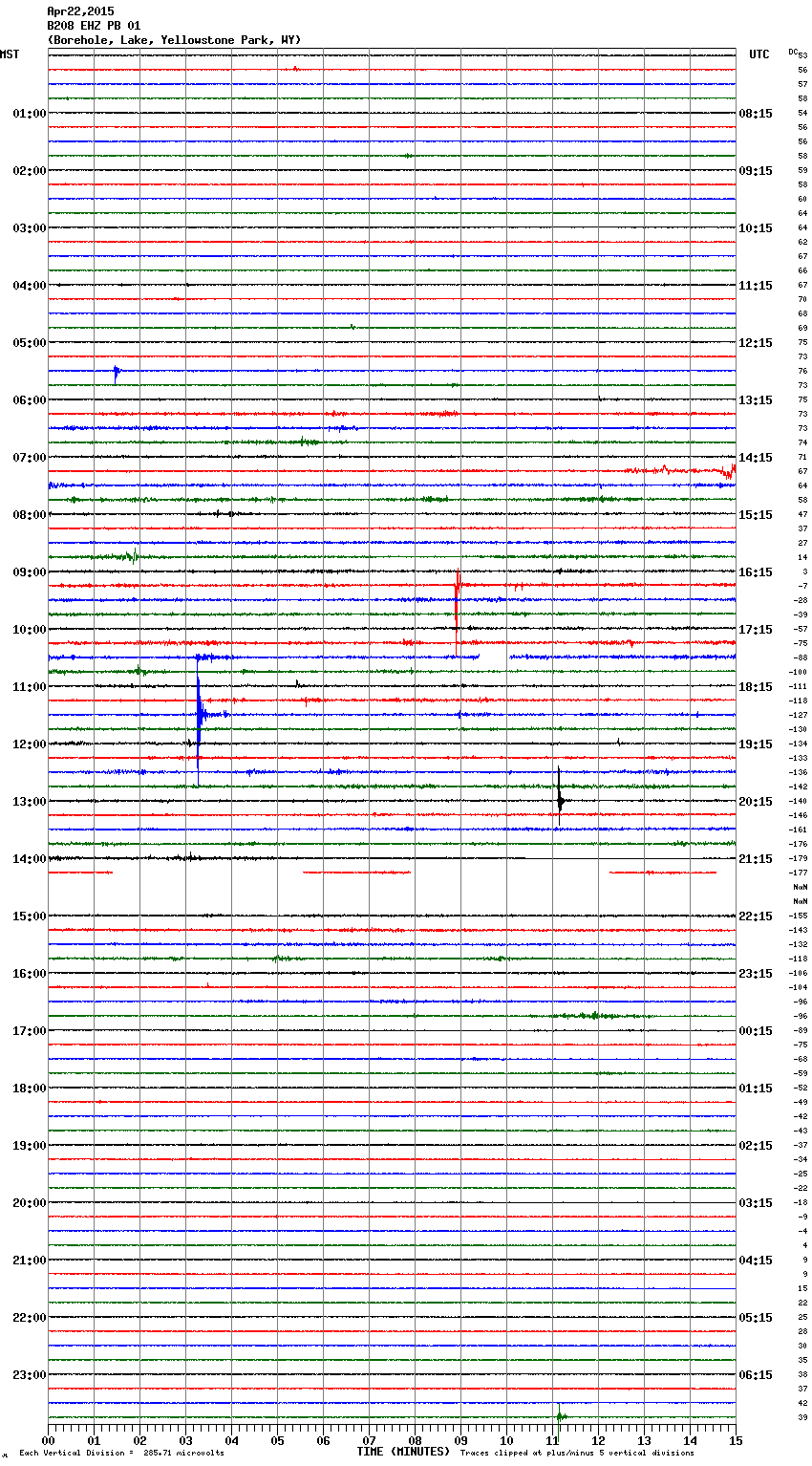Select the 23:00 MST time label
The height and width of the screenshot is (1466, 812).
29,1375
